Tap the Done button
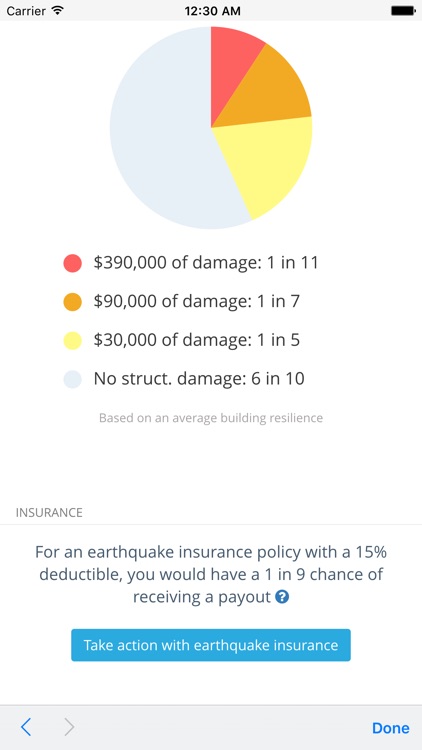This screenshot has width=422, height=750. [x=390, y=728]
